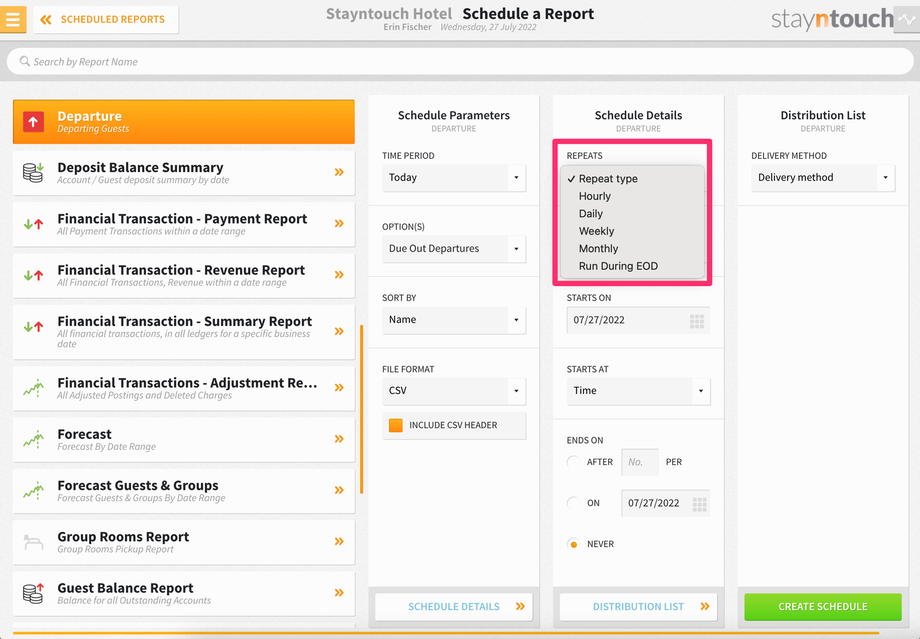The width and height of the screenshot is (920, 639).
Task: Click chevron arrow on Deposit Balance Summary
Action: pos(339,172)
